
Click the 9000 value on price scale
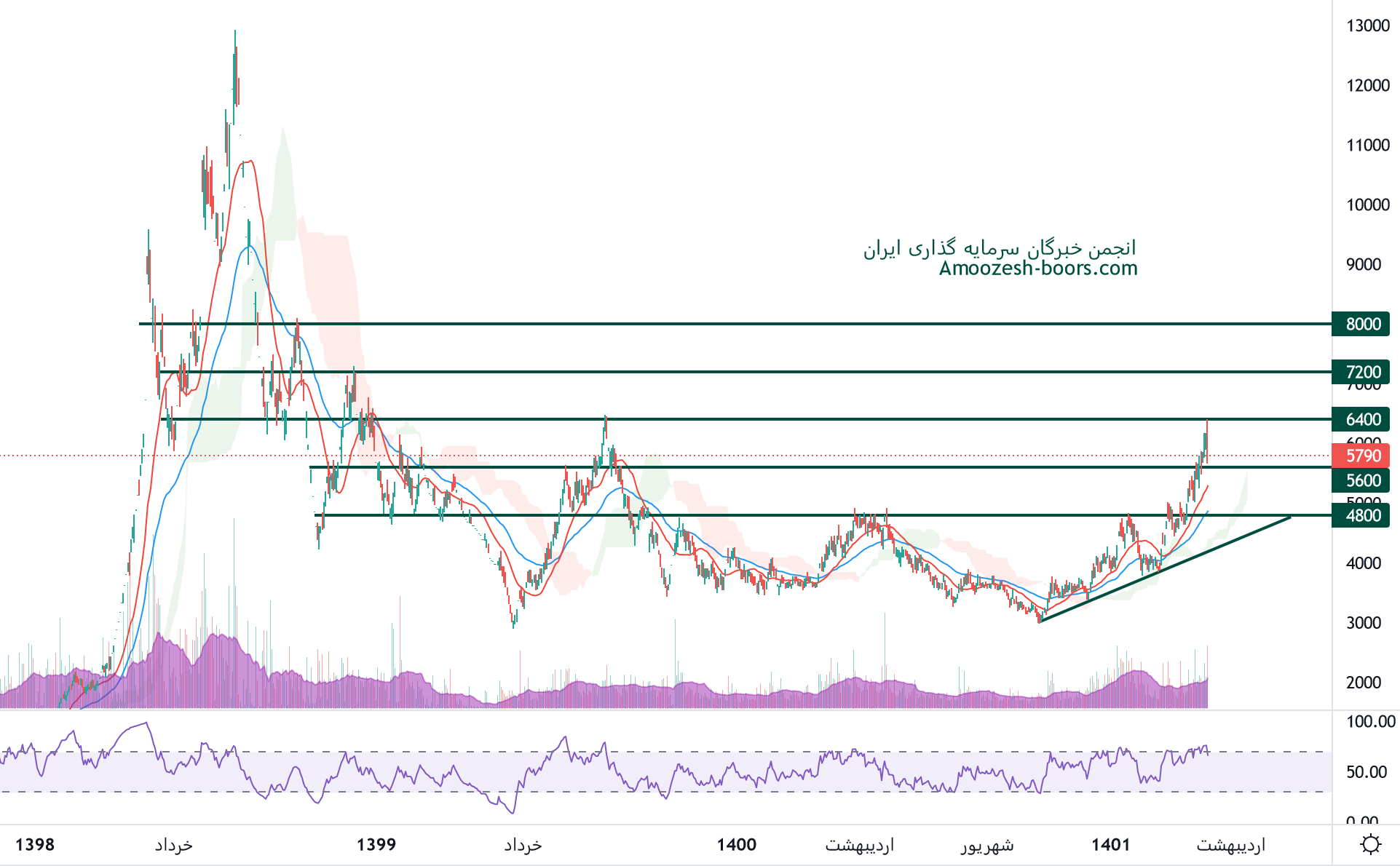click(x=1363, y=264)
